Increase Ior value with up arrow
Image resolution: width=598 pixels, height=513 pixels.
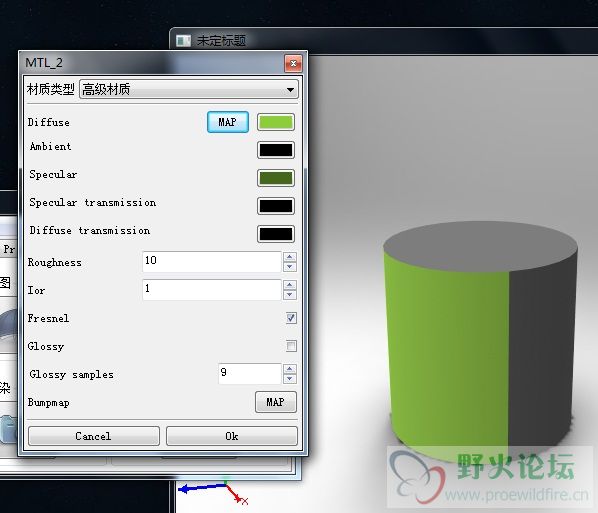pyautogui.click(x=289, y=285)
